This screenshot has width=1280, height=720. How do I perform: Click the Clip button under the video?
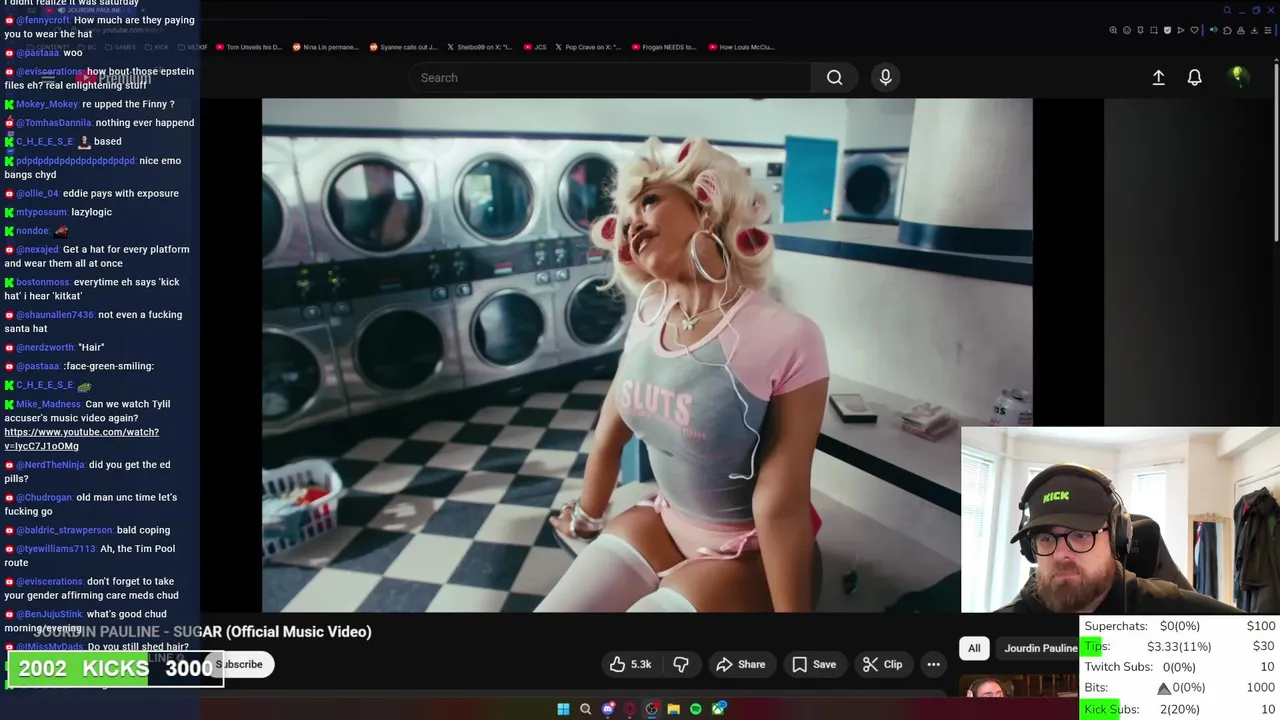coord(883,664)
